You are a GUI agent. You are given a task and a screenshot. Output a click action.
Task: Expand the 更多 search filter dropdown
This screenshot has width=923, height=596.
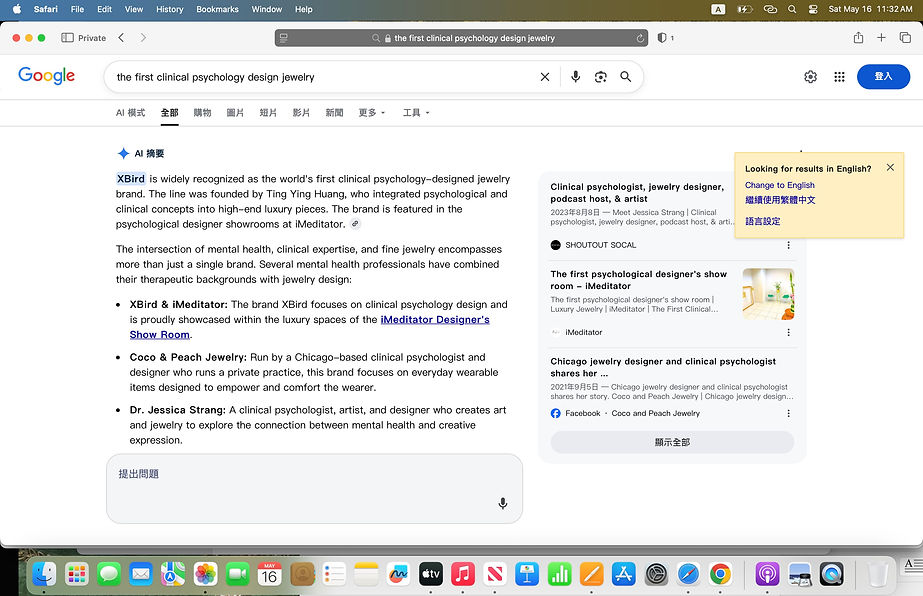tap(371, 112)
